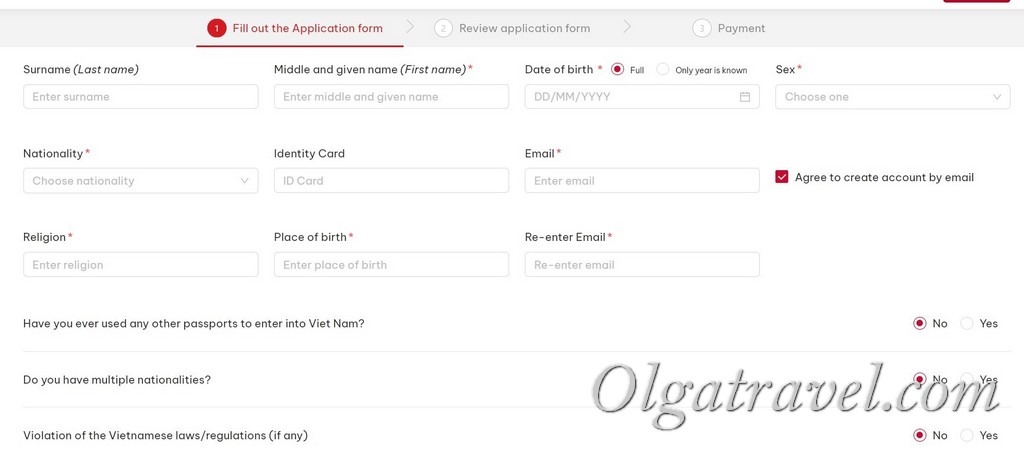Click the Enter surname field
Screen dimensions: 1024x454
140,97
